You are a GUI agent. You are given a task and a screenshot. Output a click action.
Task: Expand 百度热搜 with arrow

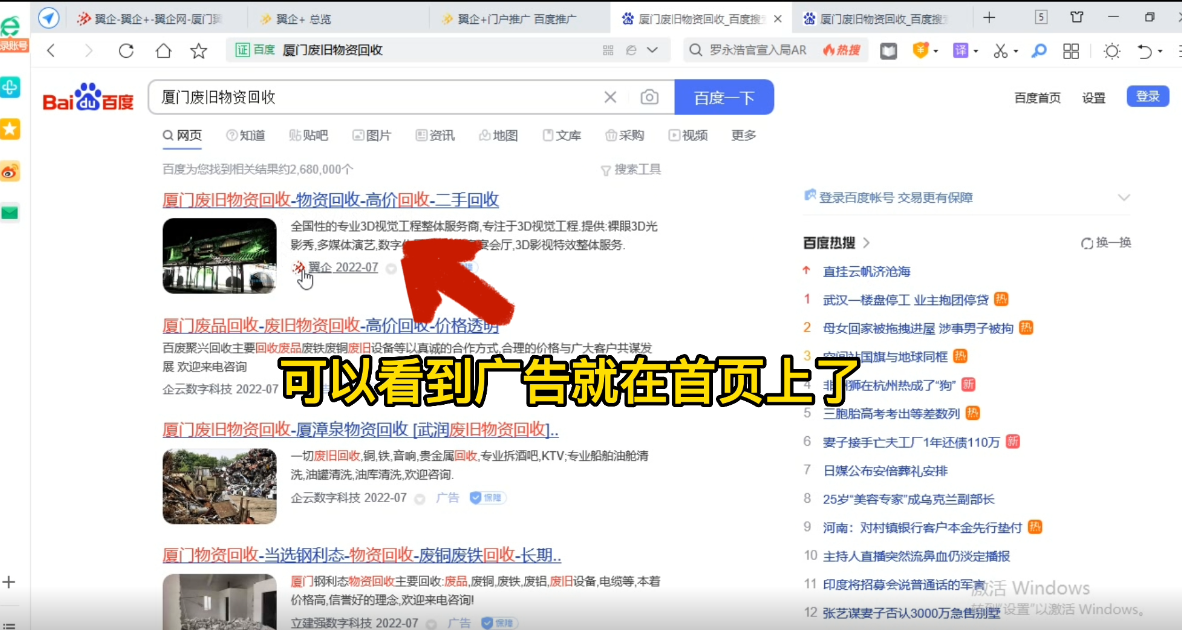(x=866, y=243)
